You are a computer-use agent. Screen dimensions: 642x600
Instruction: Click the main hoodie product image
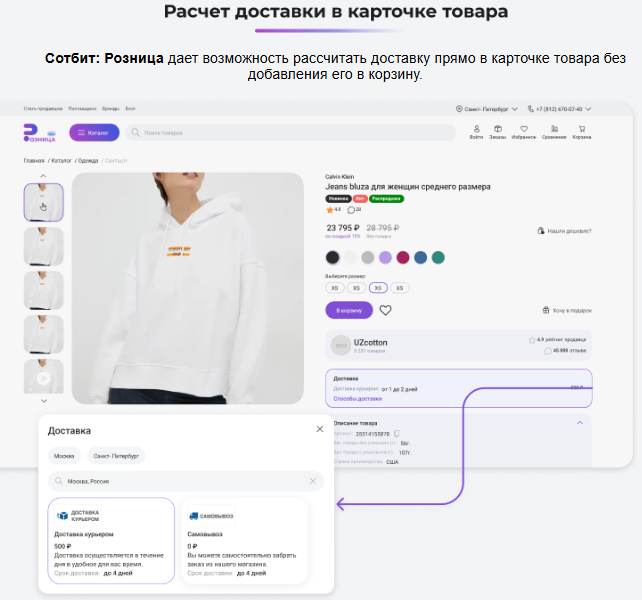pyautogui.click(x=188, y=288)
